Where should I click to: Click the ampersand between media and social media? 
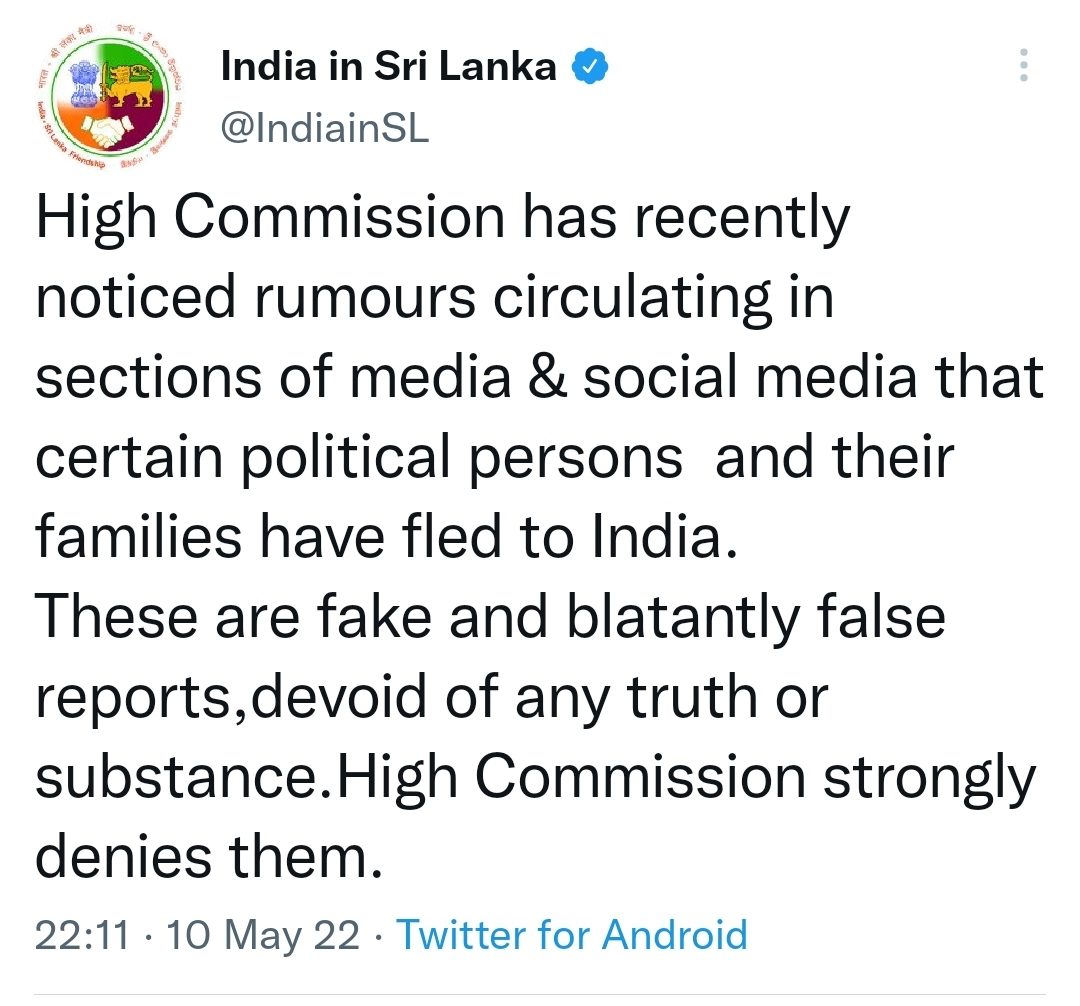tap(548, 378)
